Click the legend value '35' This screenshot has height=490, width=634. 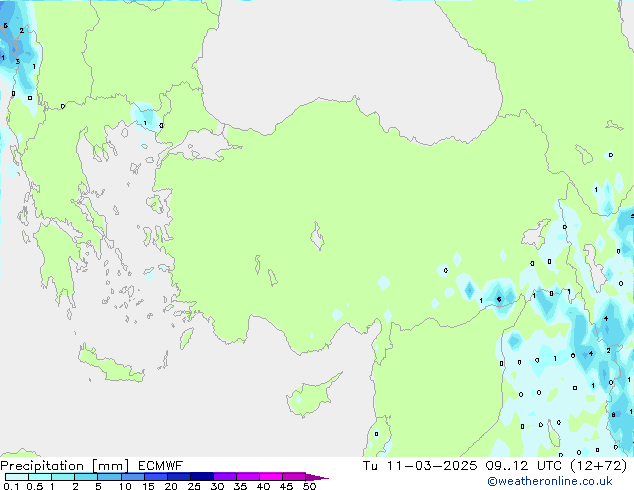240,486
